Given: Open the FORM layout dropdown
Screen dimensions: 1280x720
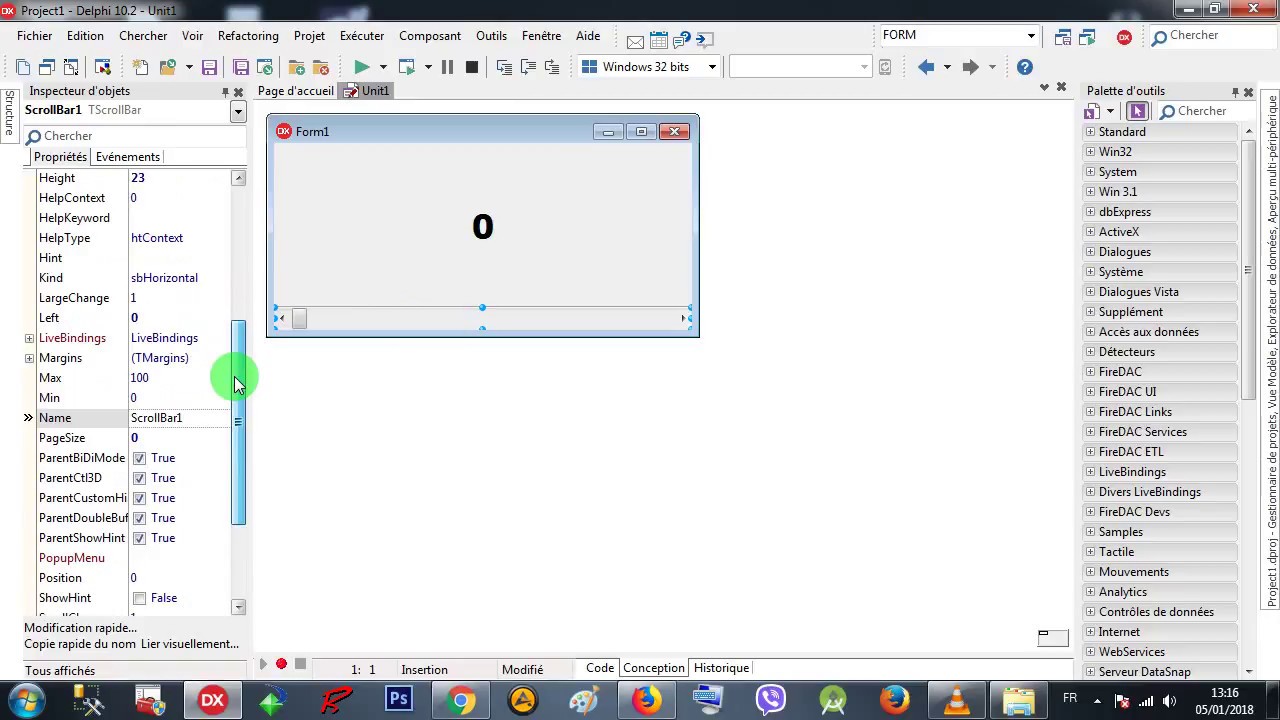Looking at the screenshot, I should point(1031,36).
